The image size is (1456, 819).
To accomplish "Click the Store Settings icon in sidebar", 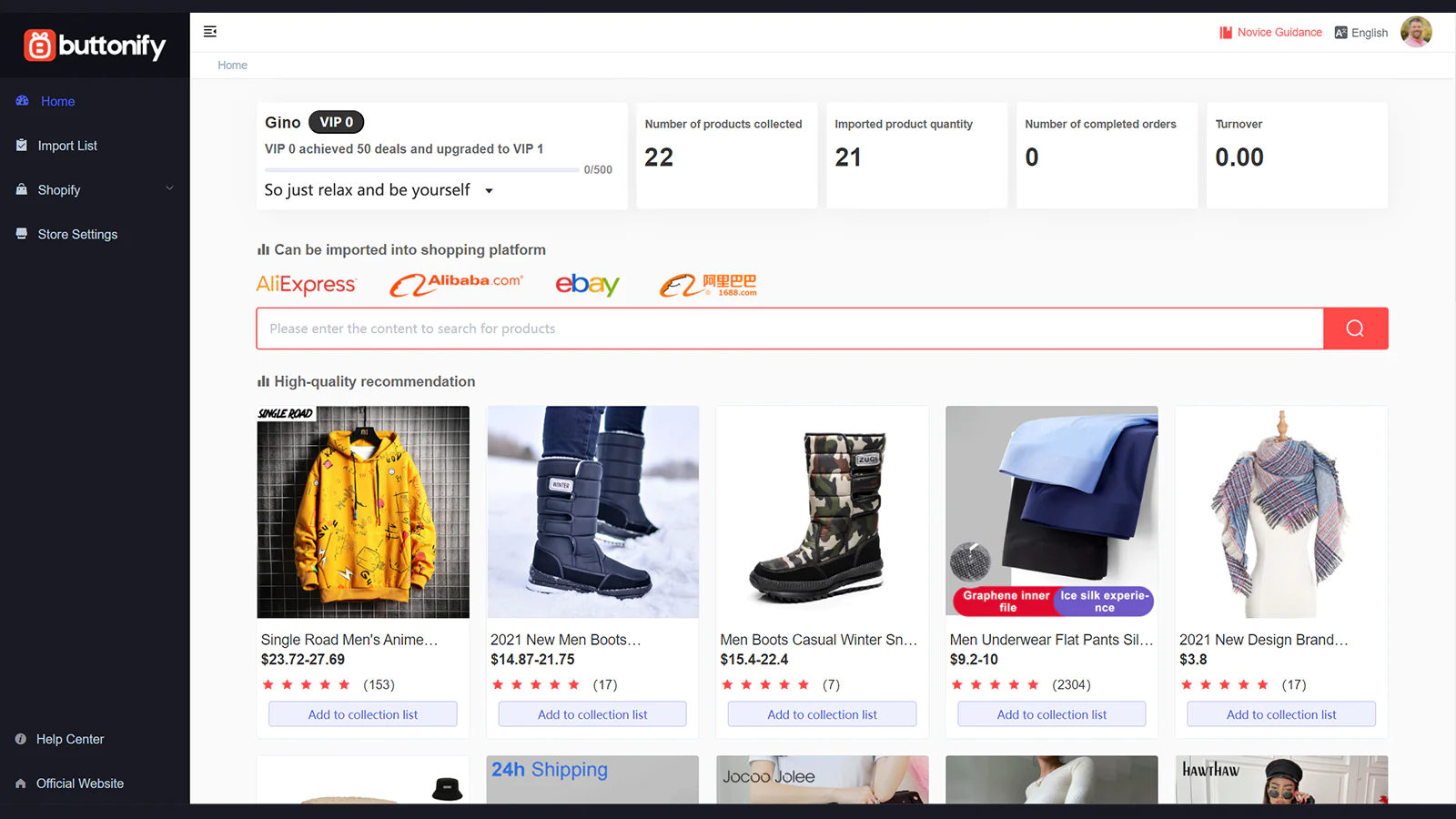I will tap(22, 234).
